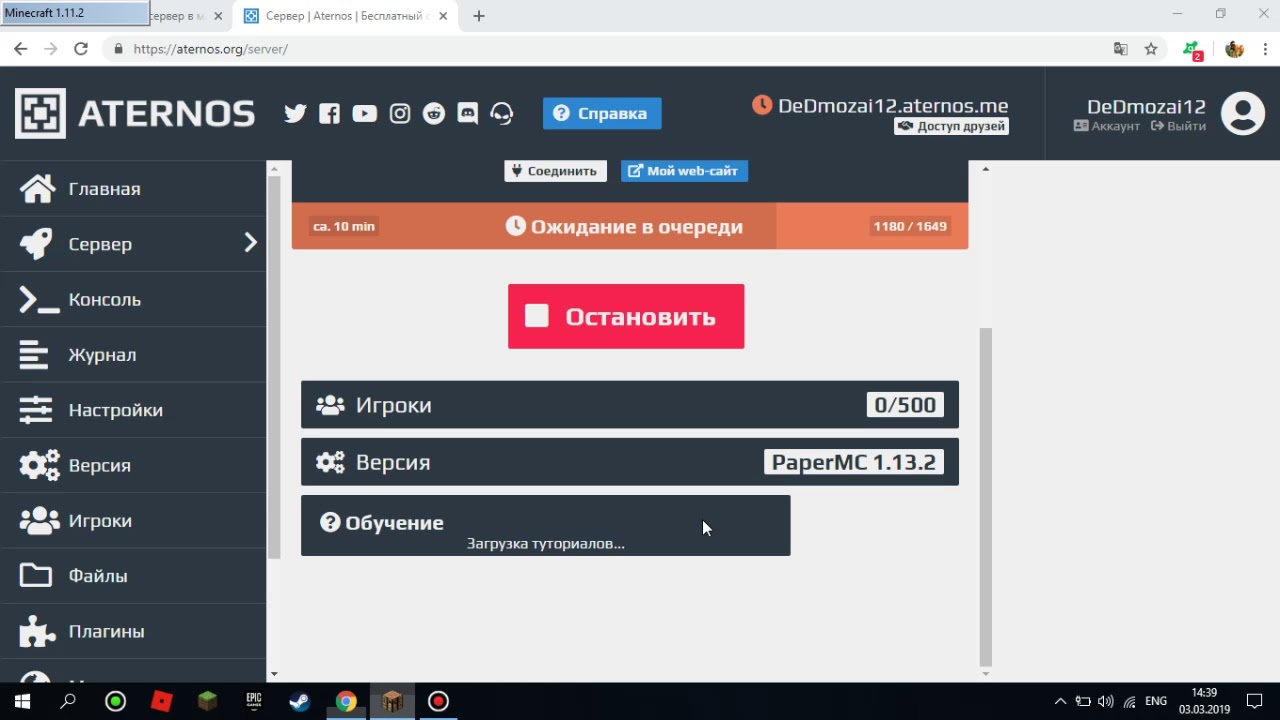
Task: Open Версия in sidebar
Action: point(133,466)
